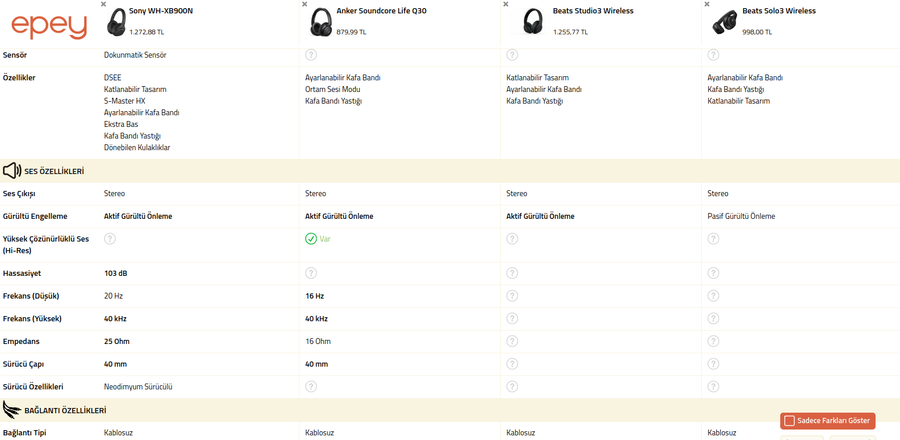Click Sony's Dokunmatik Sensör value
900x440 pixels.
click(135, 55)
